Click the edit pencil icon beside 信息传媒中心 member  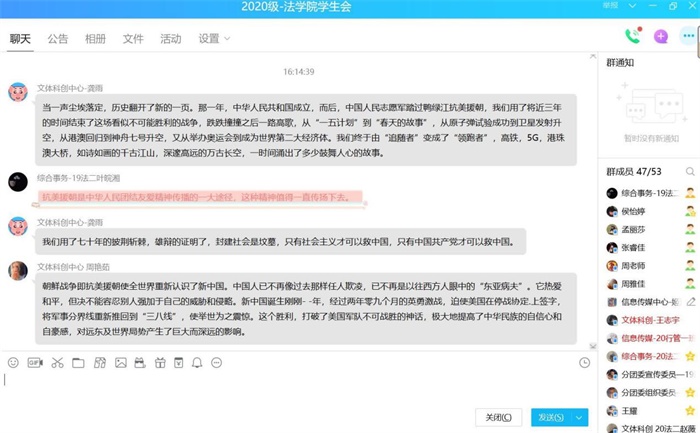[x=691, y=302]
